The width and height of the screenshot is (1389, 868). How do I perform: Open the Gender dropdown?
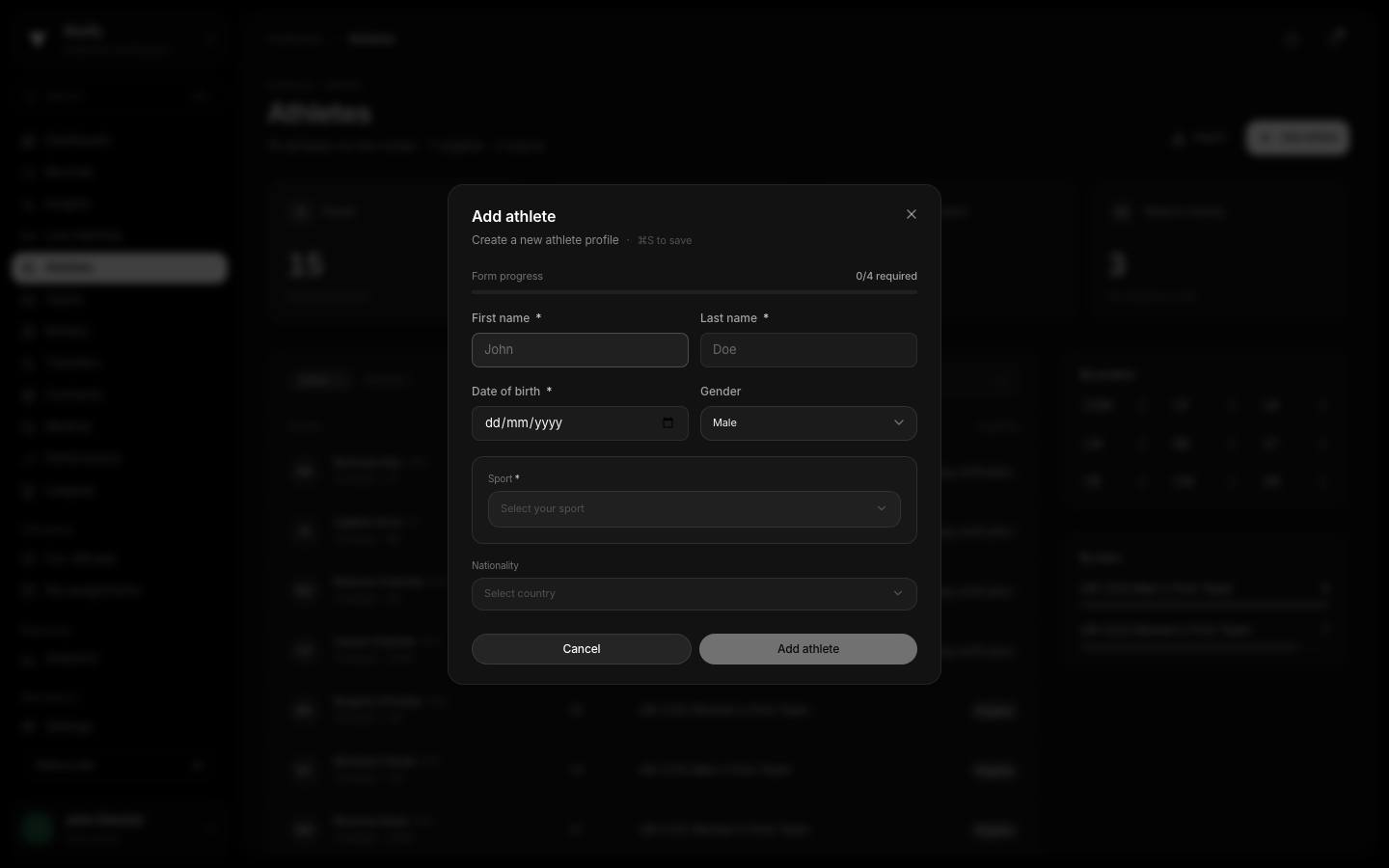point(808,423)
